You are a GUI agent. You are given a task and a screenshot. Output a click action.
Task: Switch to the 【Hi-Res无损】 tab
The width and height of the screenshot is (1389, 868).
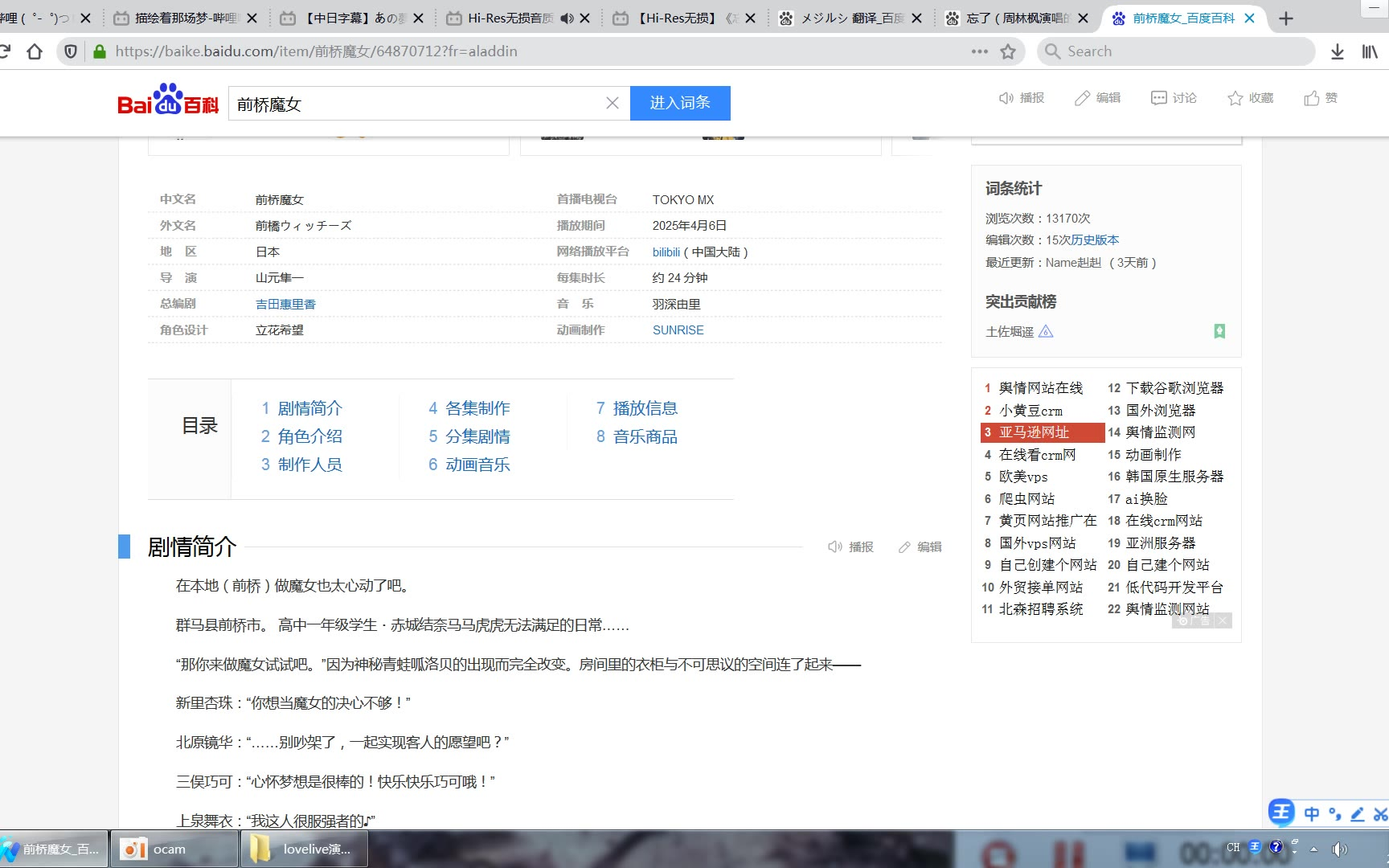pos(683,18)
